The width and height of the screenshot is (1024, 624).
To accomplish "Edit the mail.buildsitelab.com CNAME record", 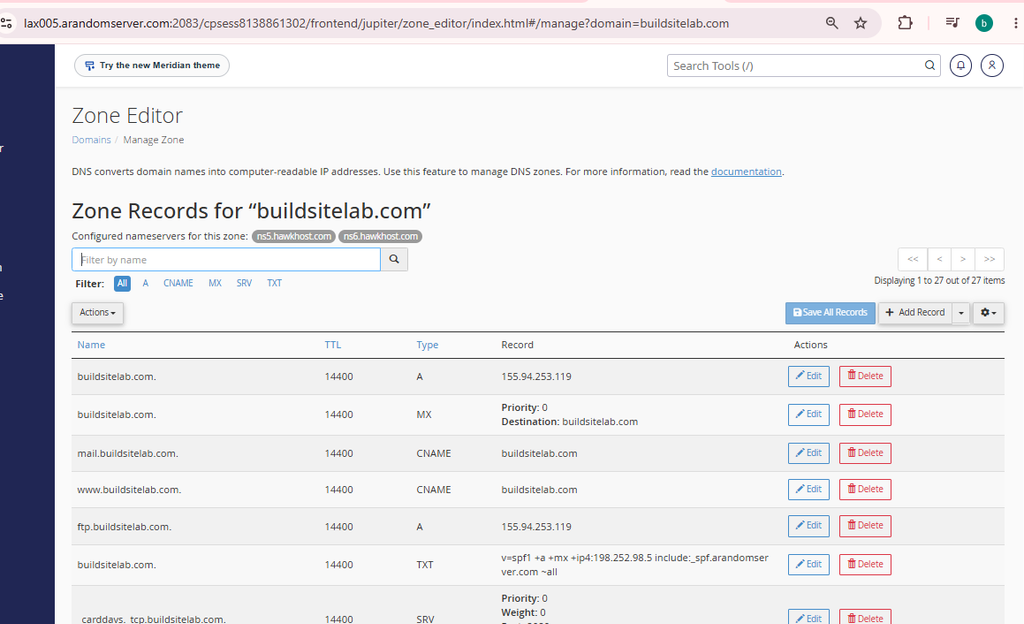I will point(808,453).
